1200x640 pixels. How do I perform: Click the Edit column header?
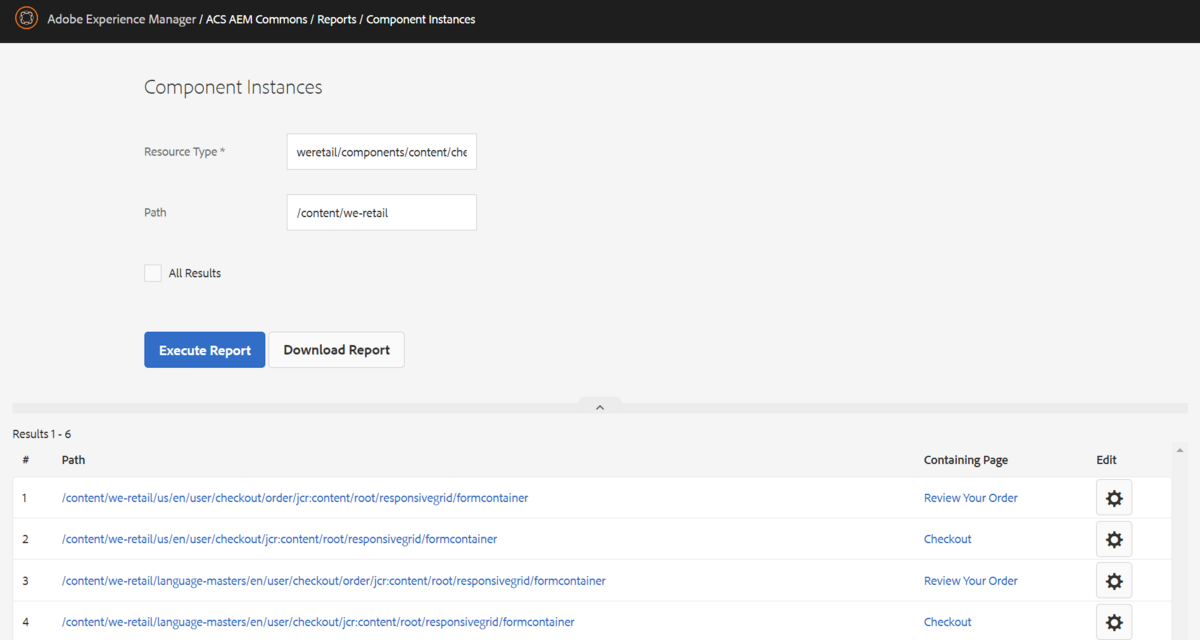[1106, 460]
